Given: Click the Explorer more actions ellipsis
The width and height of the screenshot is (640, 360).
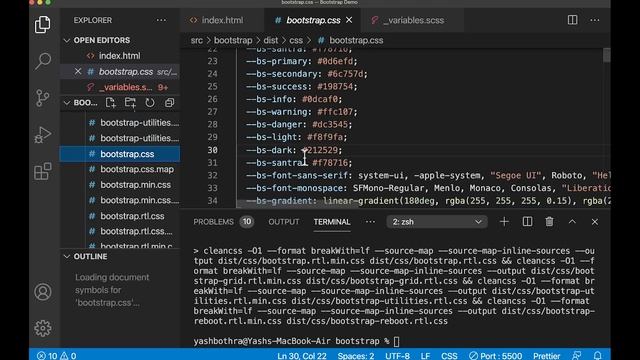Looking at the screenshot, I should [161, 20].
